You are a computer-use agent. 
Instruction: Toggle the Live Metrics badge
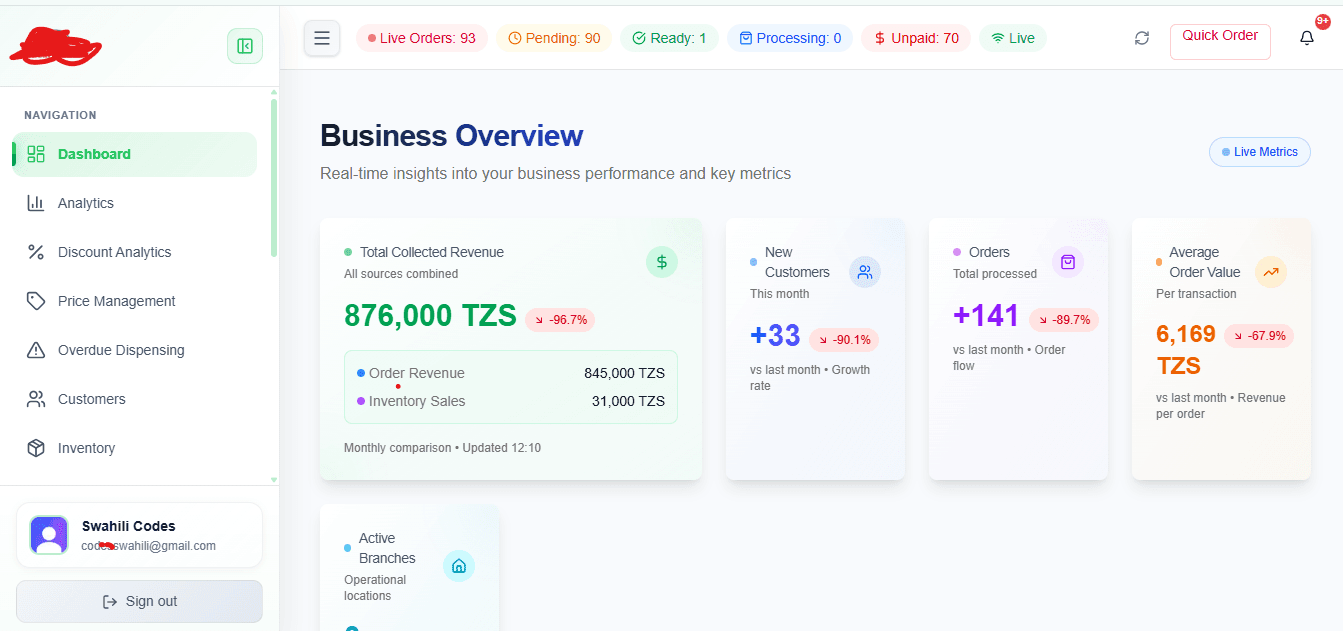[x=1259, y=152]
